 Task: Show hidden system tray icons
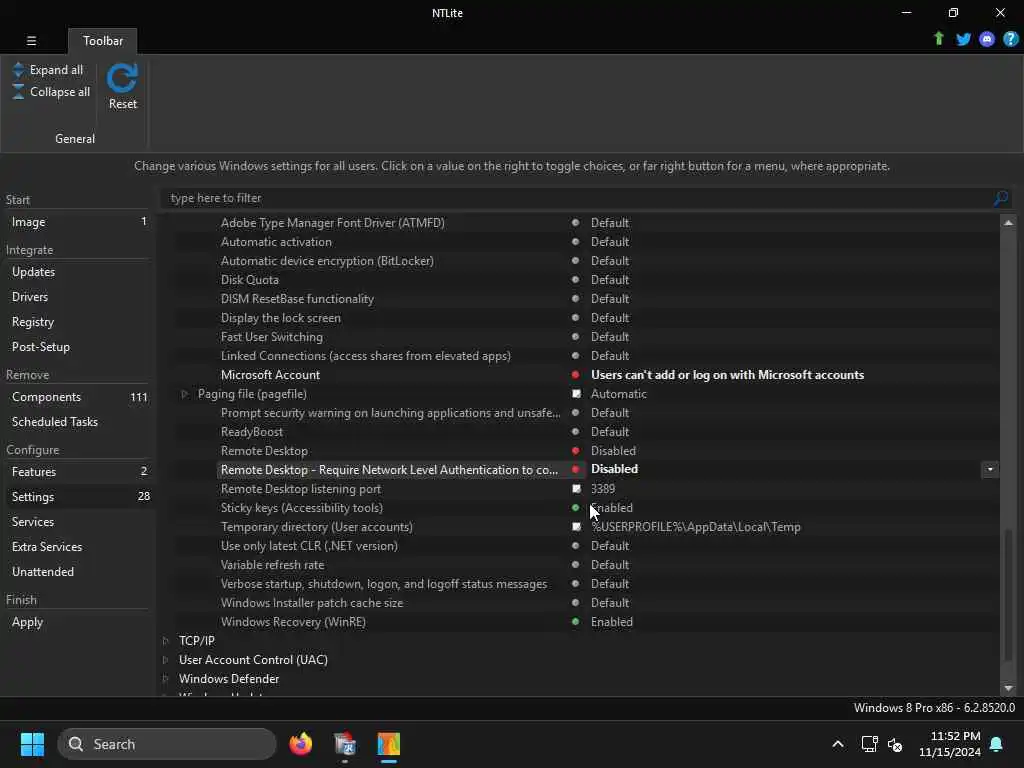point(837,744)
